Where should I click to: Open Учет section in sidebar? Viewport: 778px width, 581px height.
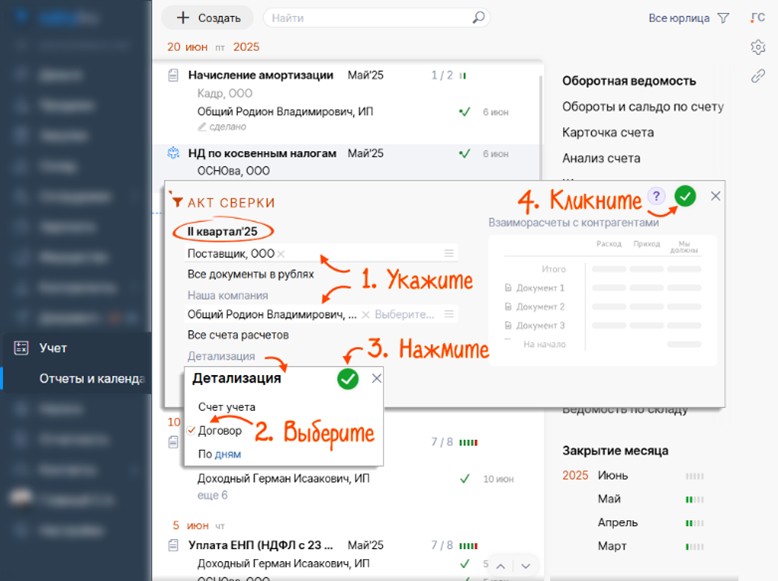pyautogui.click(x=53, y=348)
